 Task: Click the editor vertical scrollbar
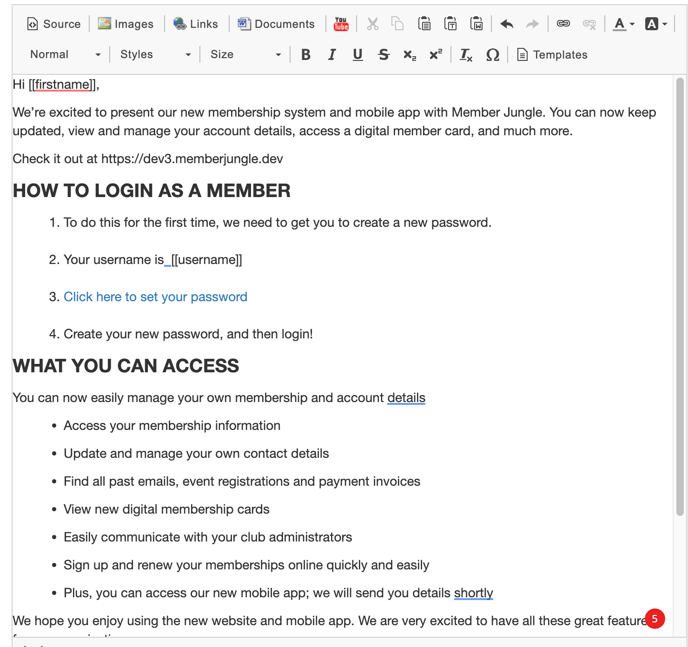tap(680, 297)
